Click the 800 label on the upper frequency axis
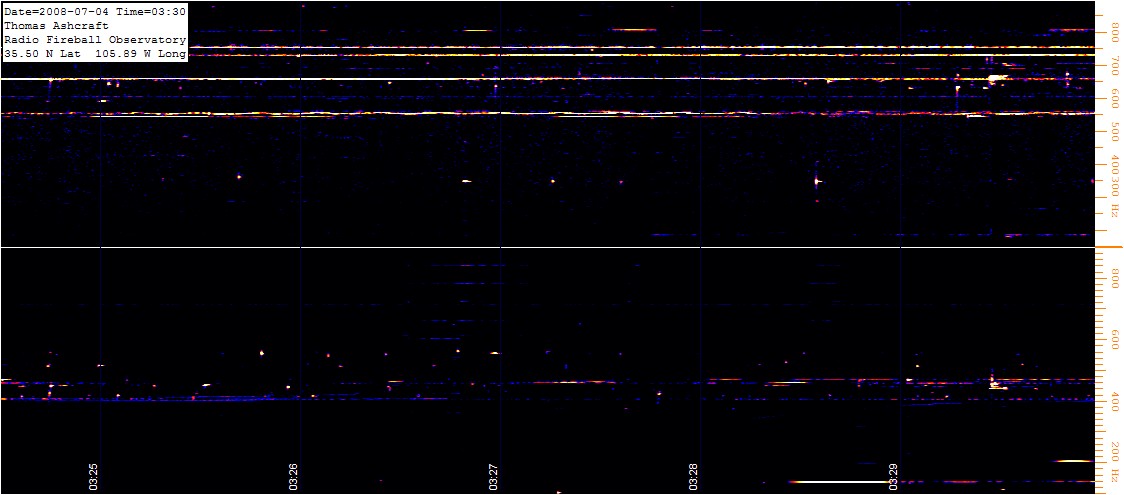The height and width of the screenshot is (495, 1124). coord(1115,34)
